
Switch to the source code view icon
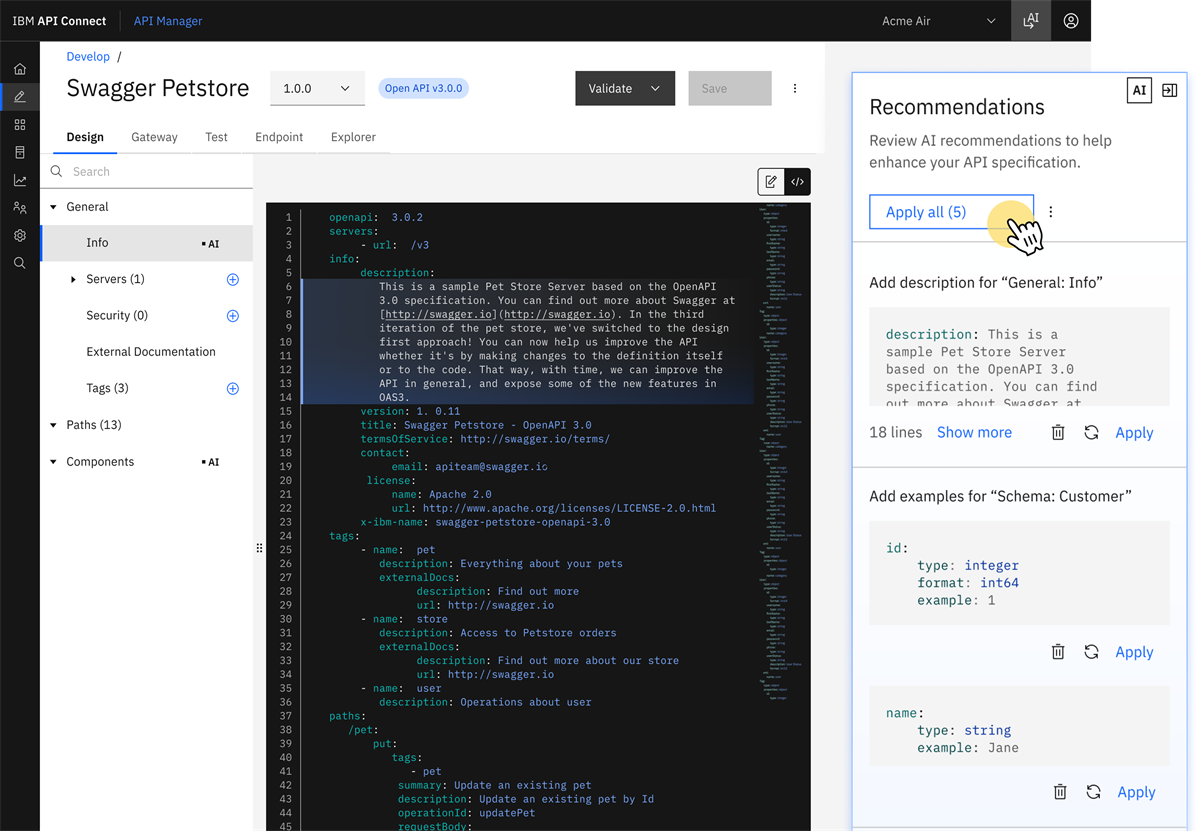click(797, 182)
